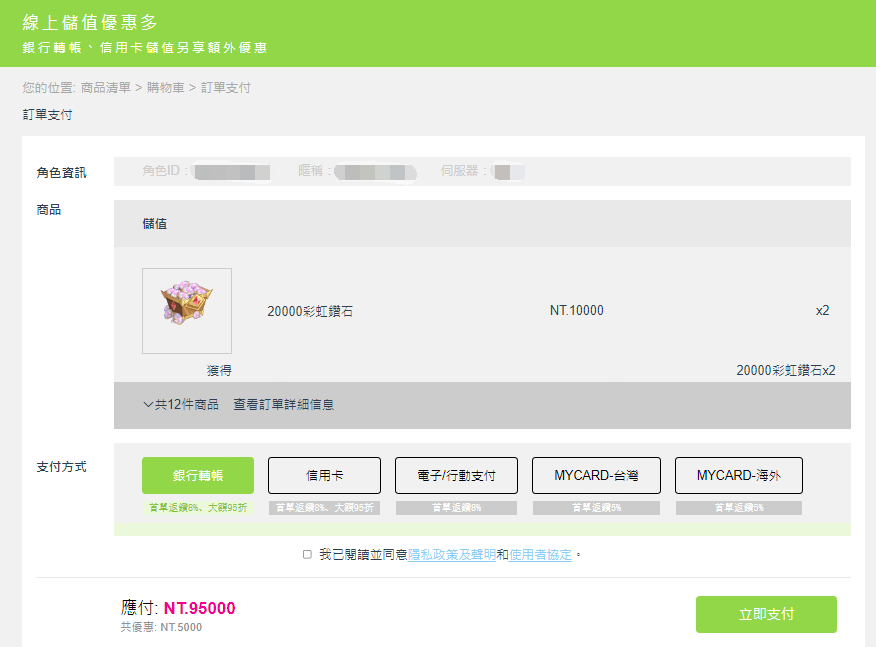Select 電子/行動支付 payment option
876x647 pixels.
[x=456, y=476]
